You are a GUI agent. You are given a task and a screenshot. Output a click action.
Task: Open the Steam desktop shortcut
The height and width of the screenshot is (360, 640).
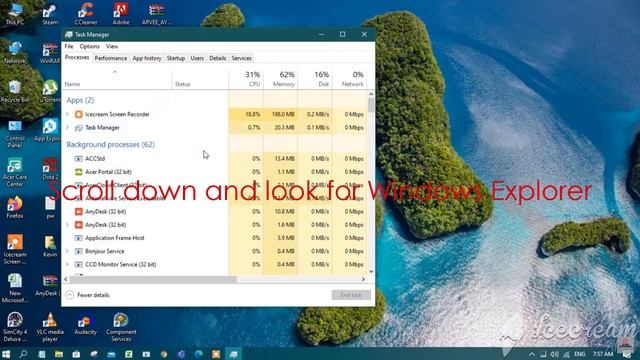click(x=50, y=13)
